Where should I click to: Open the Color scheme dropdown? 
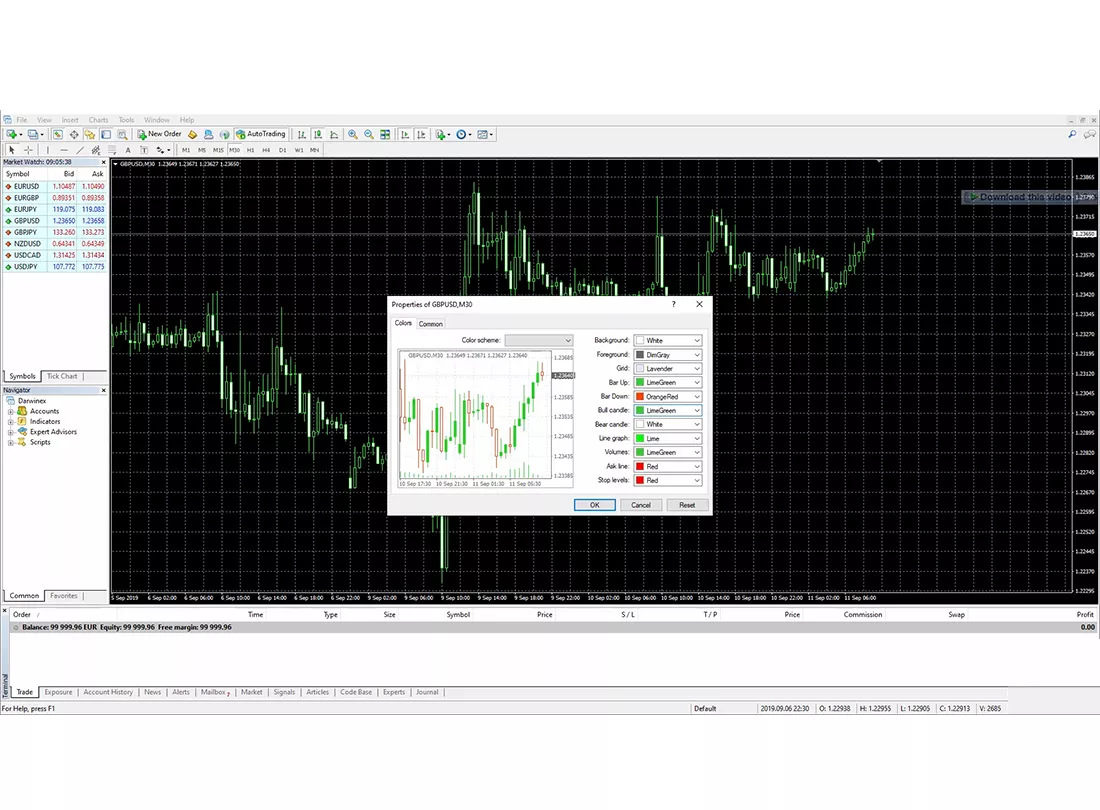click(539, 340)
